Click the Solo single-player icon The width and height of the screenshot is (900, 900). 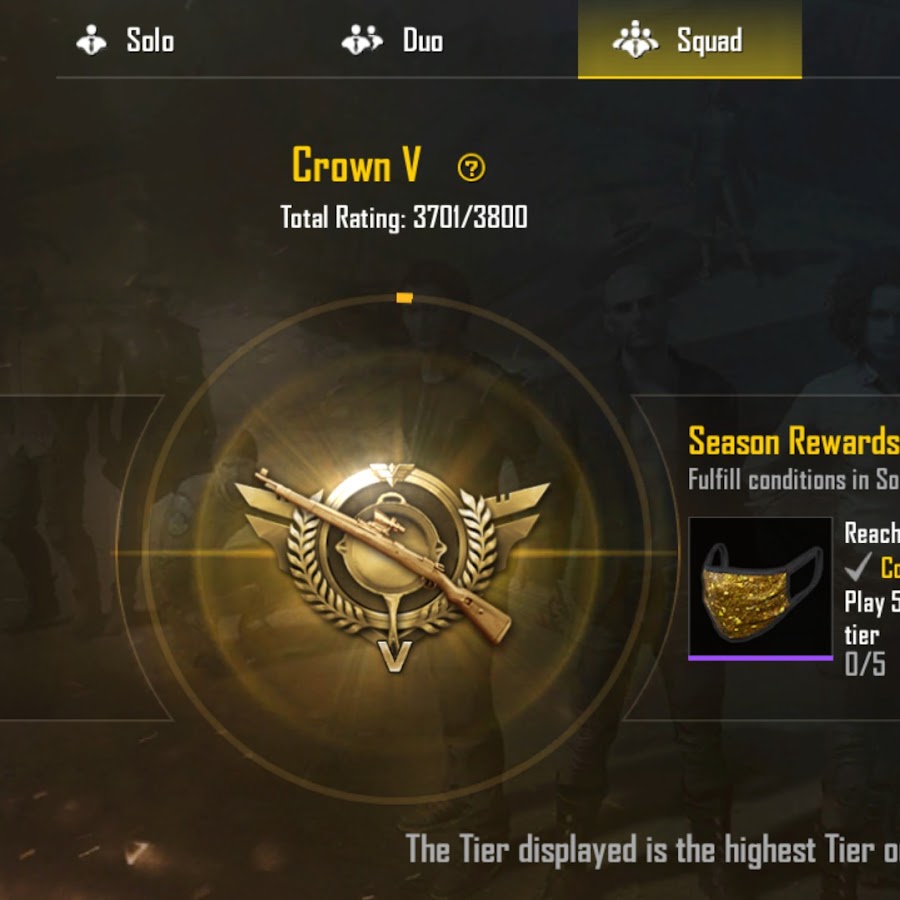tap(91, 40)
